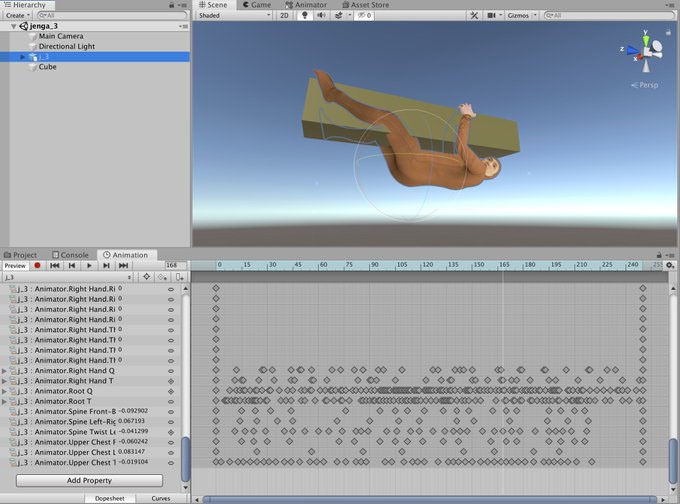Open the Console tab
Viewport: 680px width, 504px height.
tap(71, 255)
